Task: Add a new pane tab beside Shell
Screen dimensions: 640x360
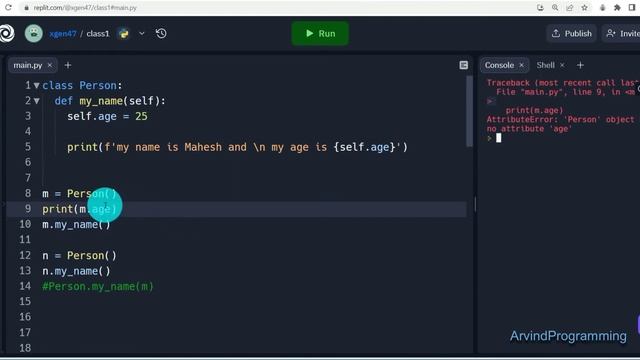Action: [x=580, y=65]
